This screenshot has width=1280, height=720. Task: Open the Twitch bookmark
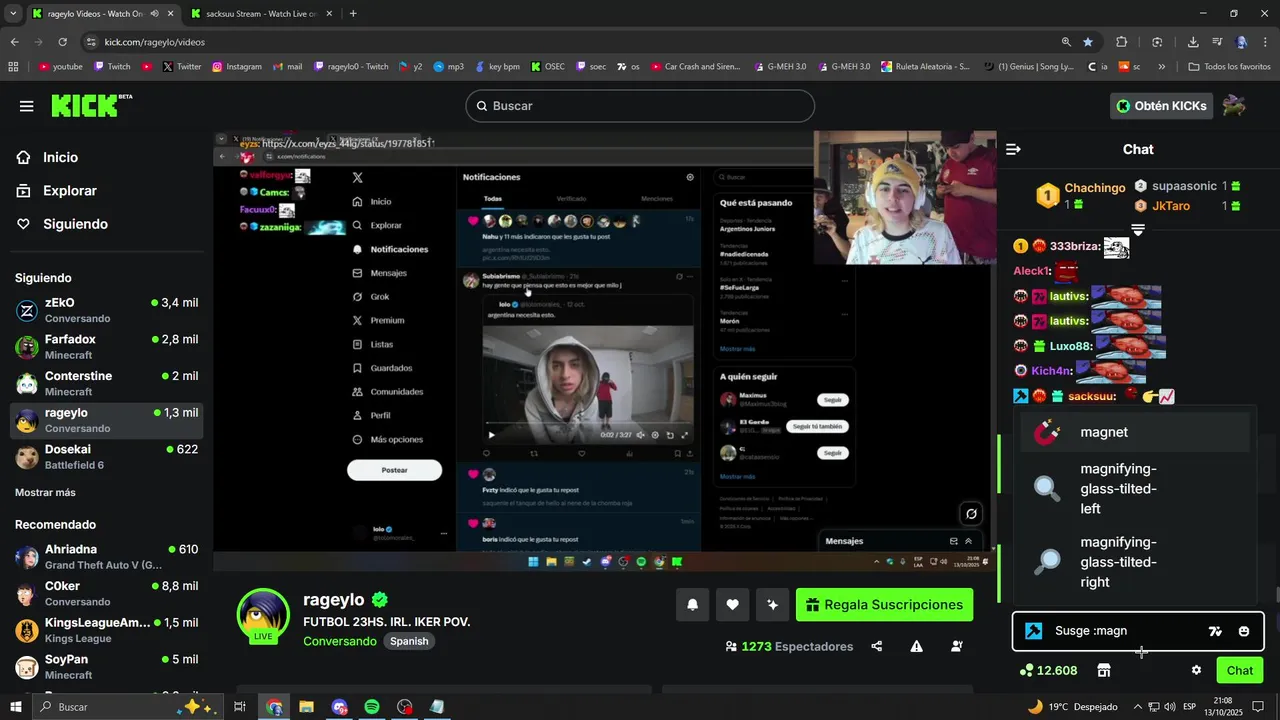pyautogui.click(x=112, y=67)
